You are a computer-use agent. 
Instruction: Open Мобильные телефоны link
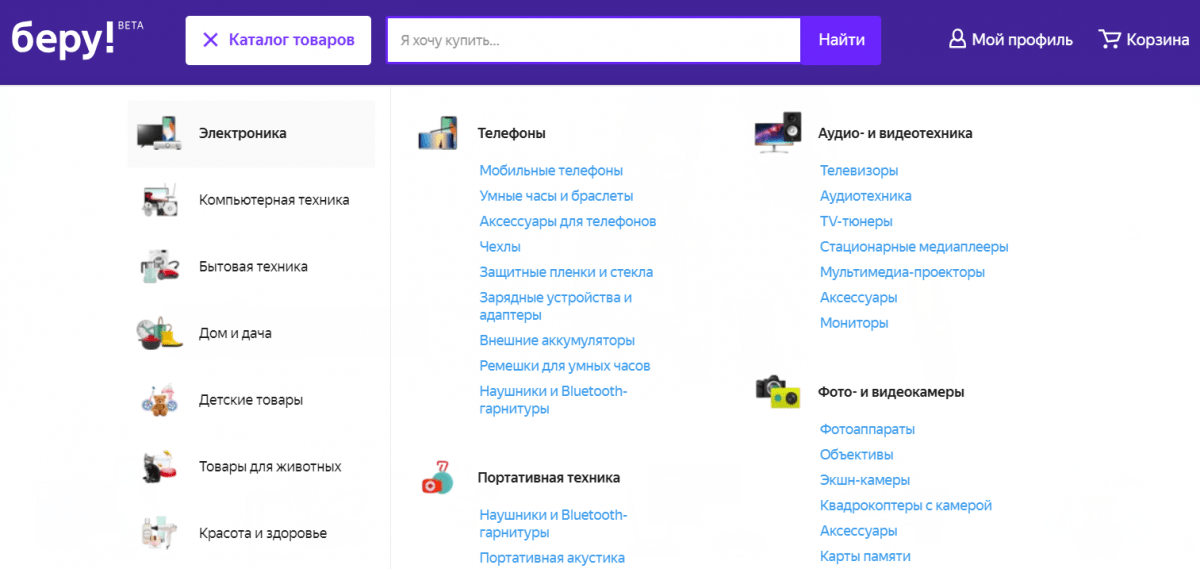click(x=551, y=171)
